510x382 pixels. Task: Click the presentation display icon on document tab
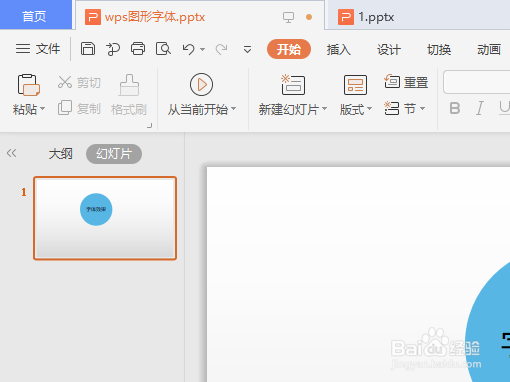288,17
